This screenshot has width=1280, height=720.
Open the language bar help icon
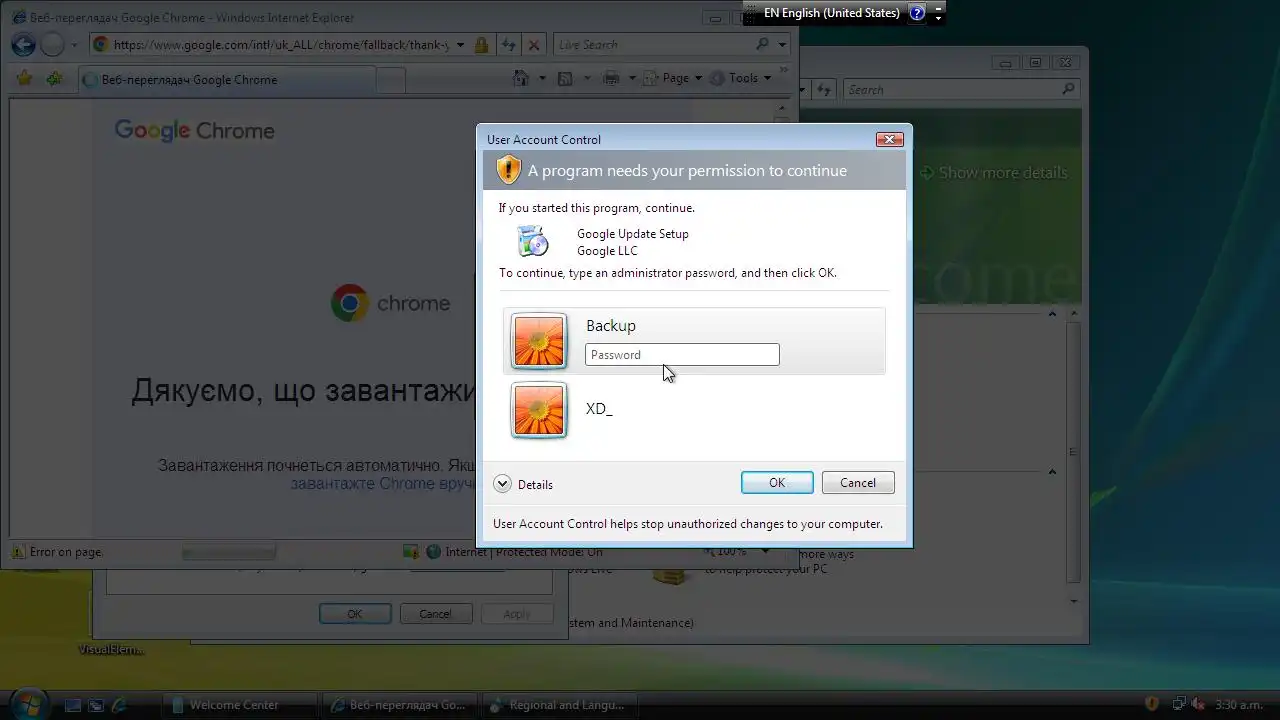(917, 13)
